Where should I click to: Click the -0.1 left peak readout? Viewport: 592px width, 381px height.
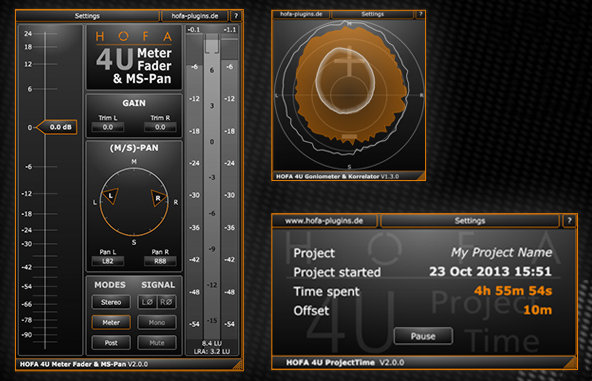coord(194,29)
